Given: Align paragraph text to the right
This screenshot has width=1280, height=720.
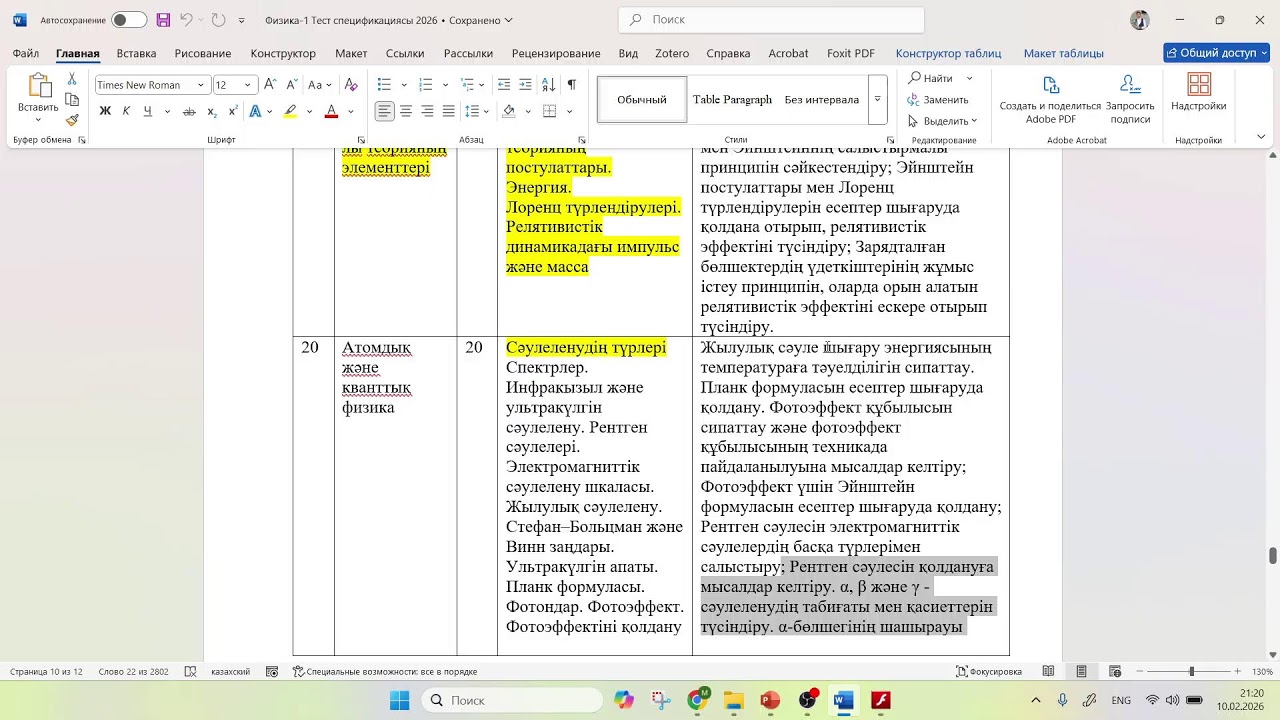Looking at the screenshot, I should pos(427,112).
